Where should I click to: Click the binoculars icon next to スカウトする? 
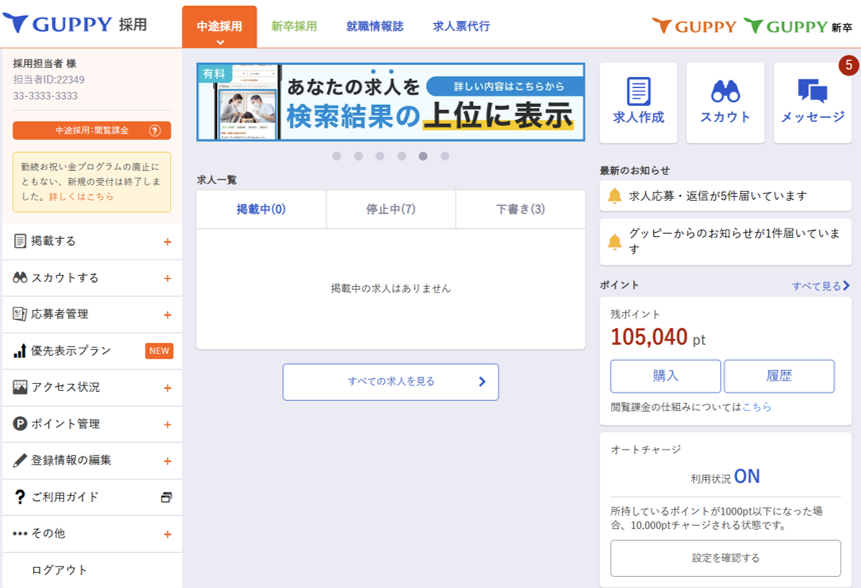(20, 277)
